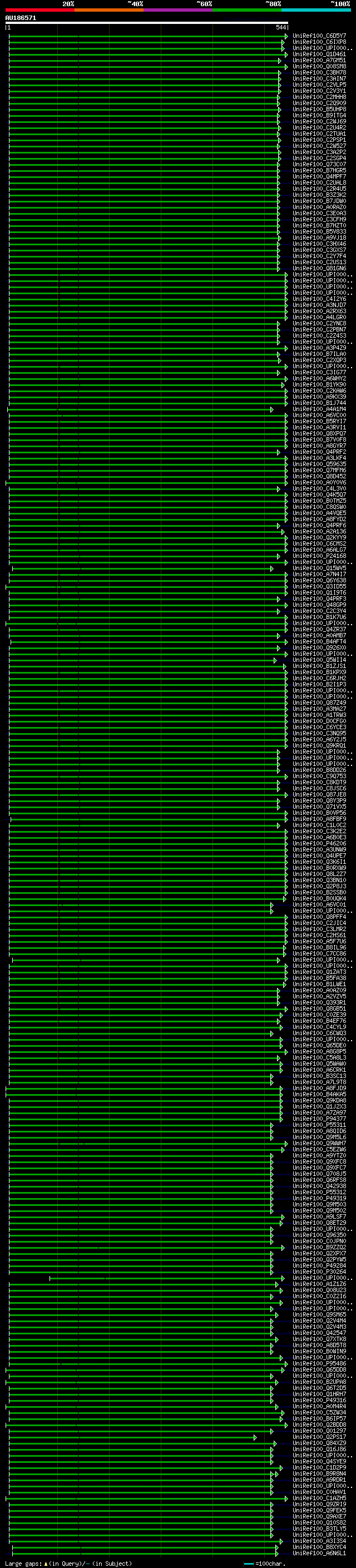This screenshot has height=1568, width=356.
Task: Select the UniRef100_A6VC01 hit label
Action: click(x=319, y=905)
